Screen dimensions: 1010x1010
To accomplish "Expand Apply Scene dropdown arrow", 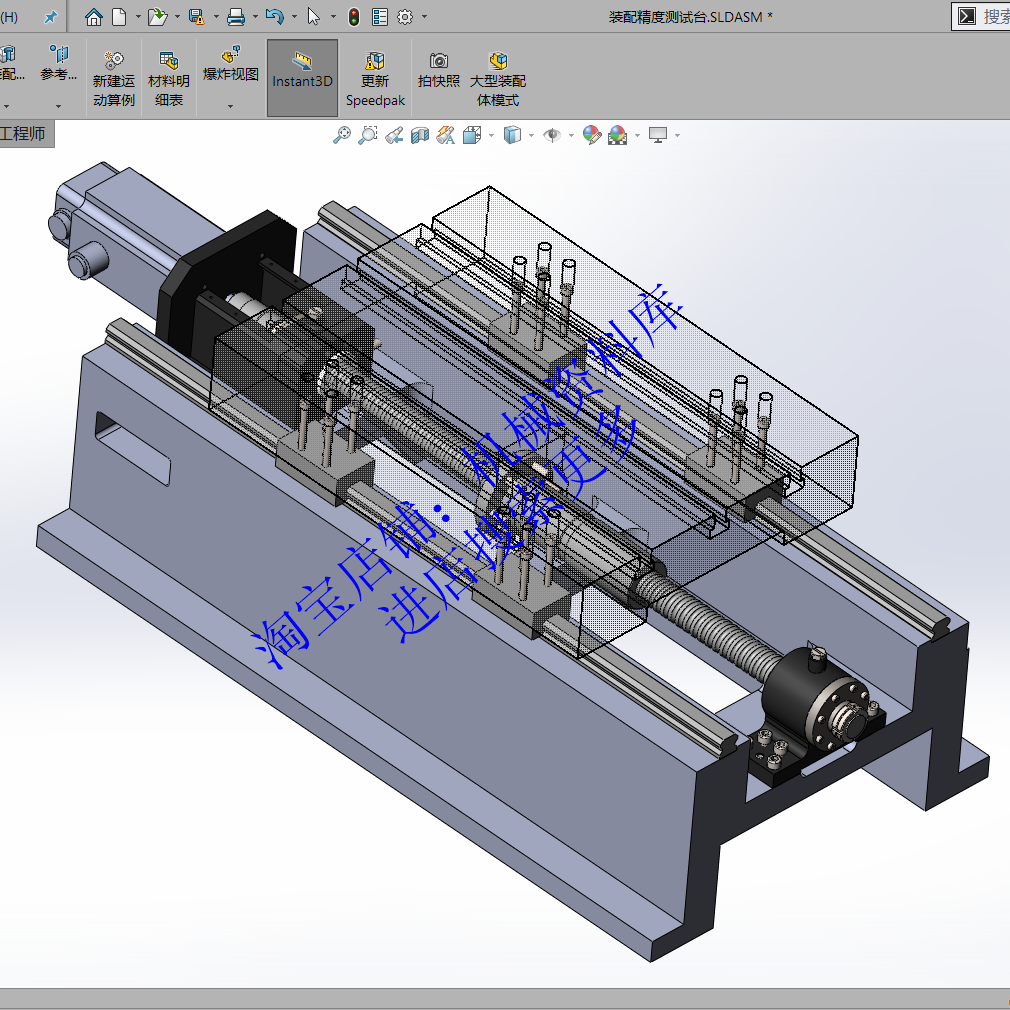I will point(637,135).
